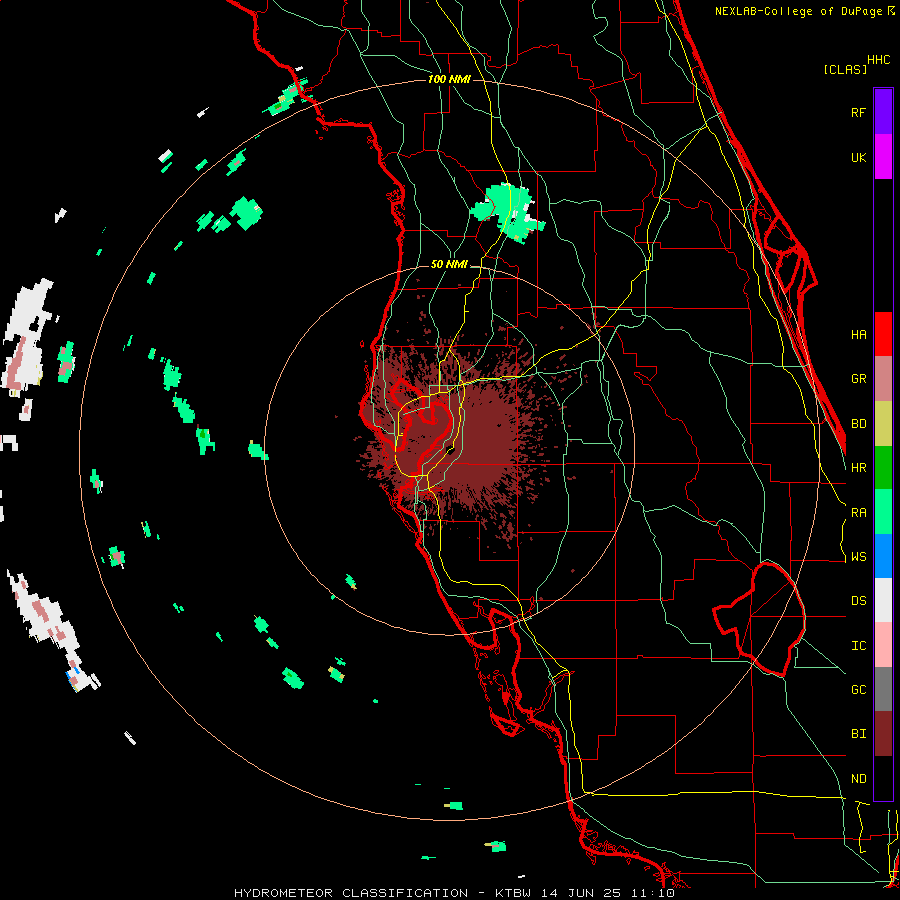Screen dimensions: 900x900
Task: Click the NEXLAB-College of DuPage credit text
Action: pyautogui.click(x=799, y=11)
